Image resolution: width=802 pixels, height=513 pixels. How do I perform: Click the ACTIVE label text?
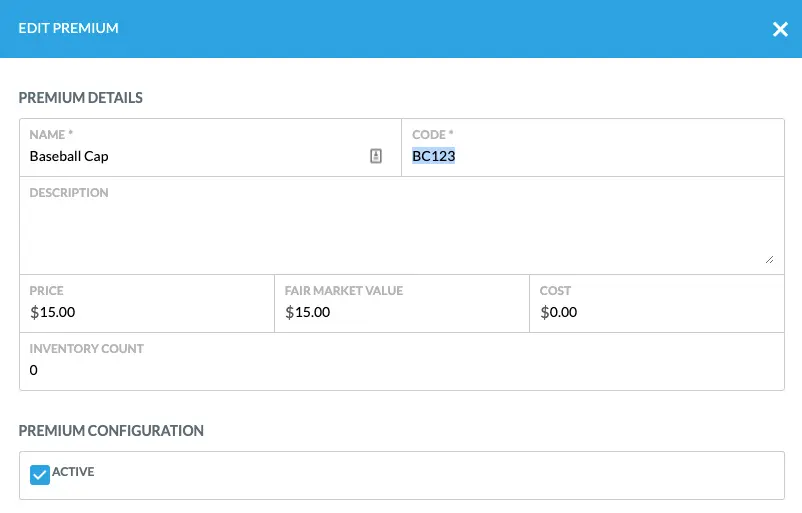73,471
